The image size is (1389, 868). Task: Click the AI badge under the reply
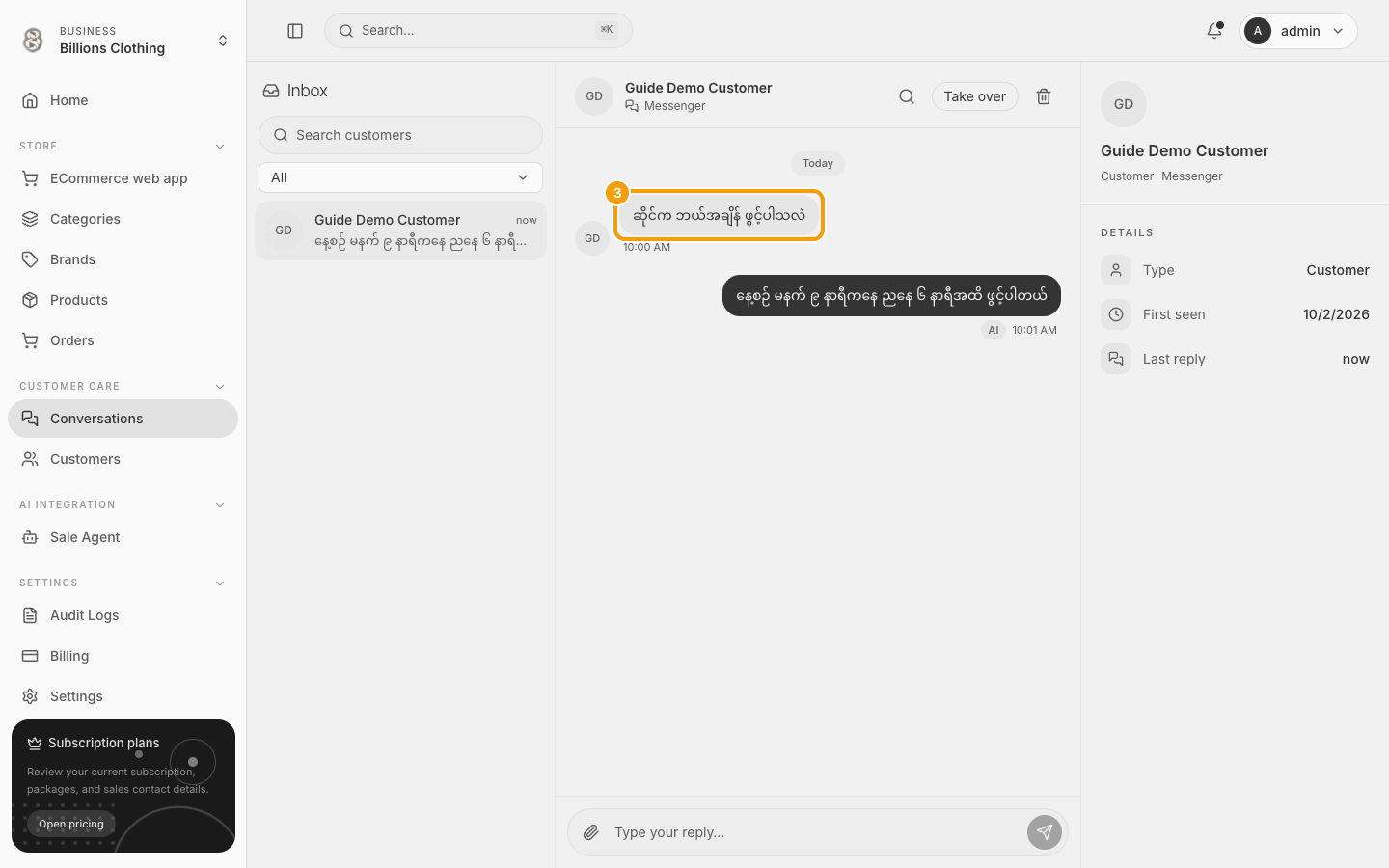point(994,330)
